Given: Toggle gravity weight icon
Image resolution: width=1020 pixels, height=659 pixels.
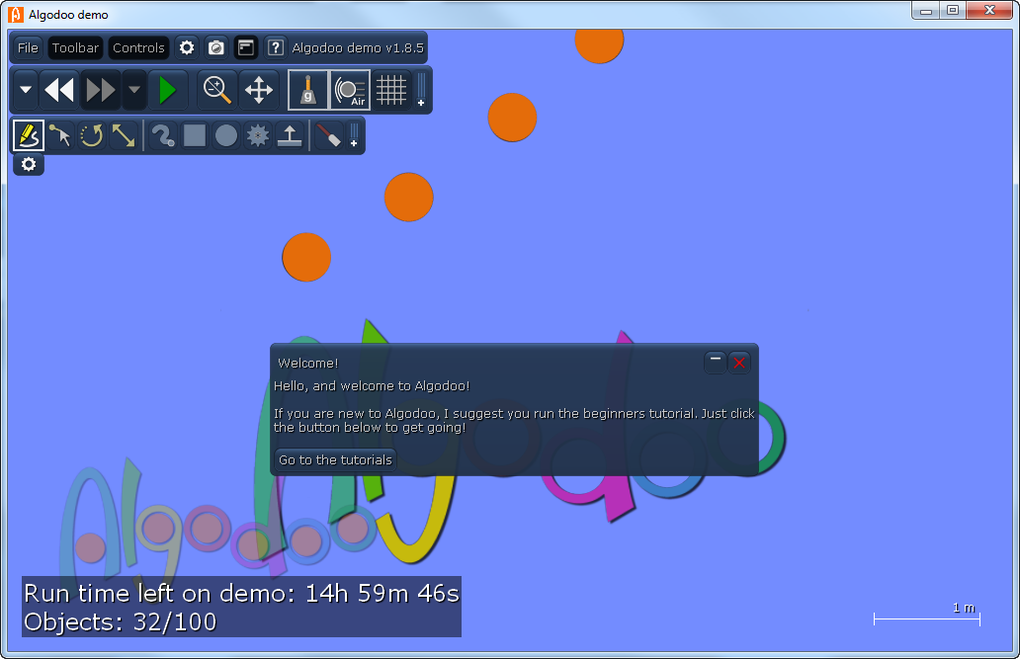Looking at the screenshot, I should (x=308, y=90).
